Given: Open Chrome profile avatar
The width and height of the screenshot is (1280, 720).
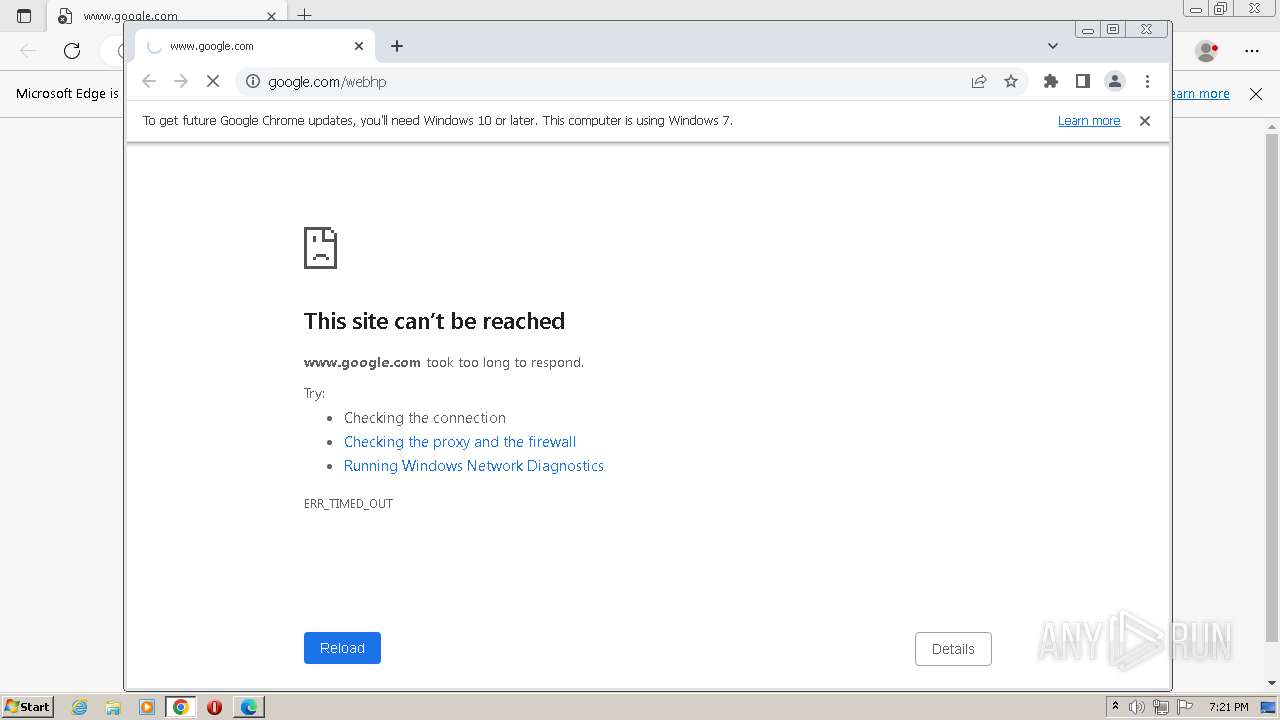Looking at the screenshot, I should (x=1114, y=82).
